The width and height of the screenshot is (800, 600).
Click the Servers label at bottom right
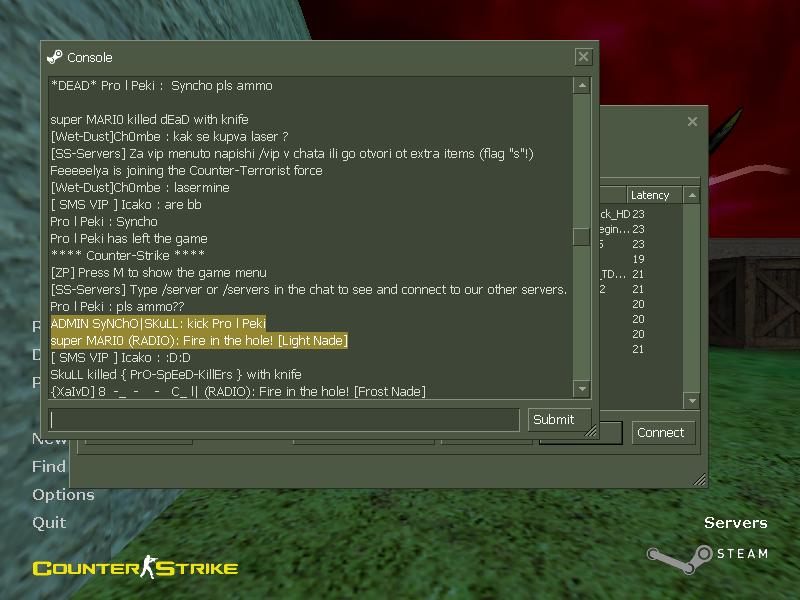[x=735, y=522]
